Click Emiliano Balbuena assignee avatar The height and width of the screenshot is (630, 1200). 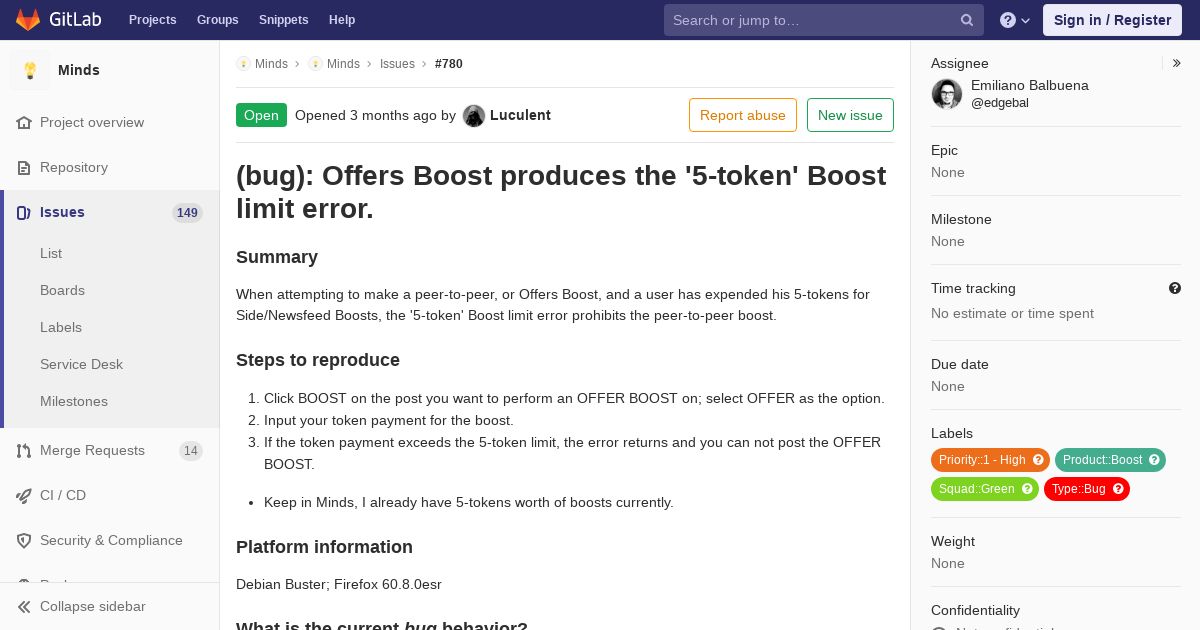click(x=947, y=94)
